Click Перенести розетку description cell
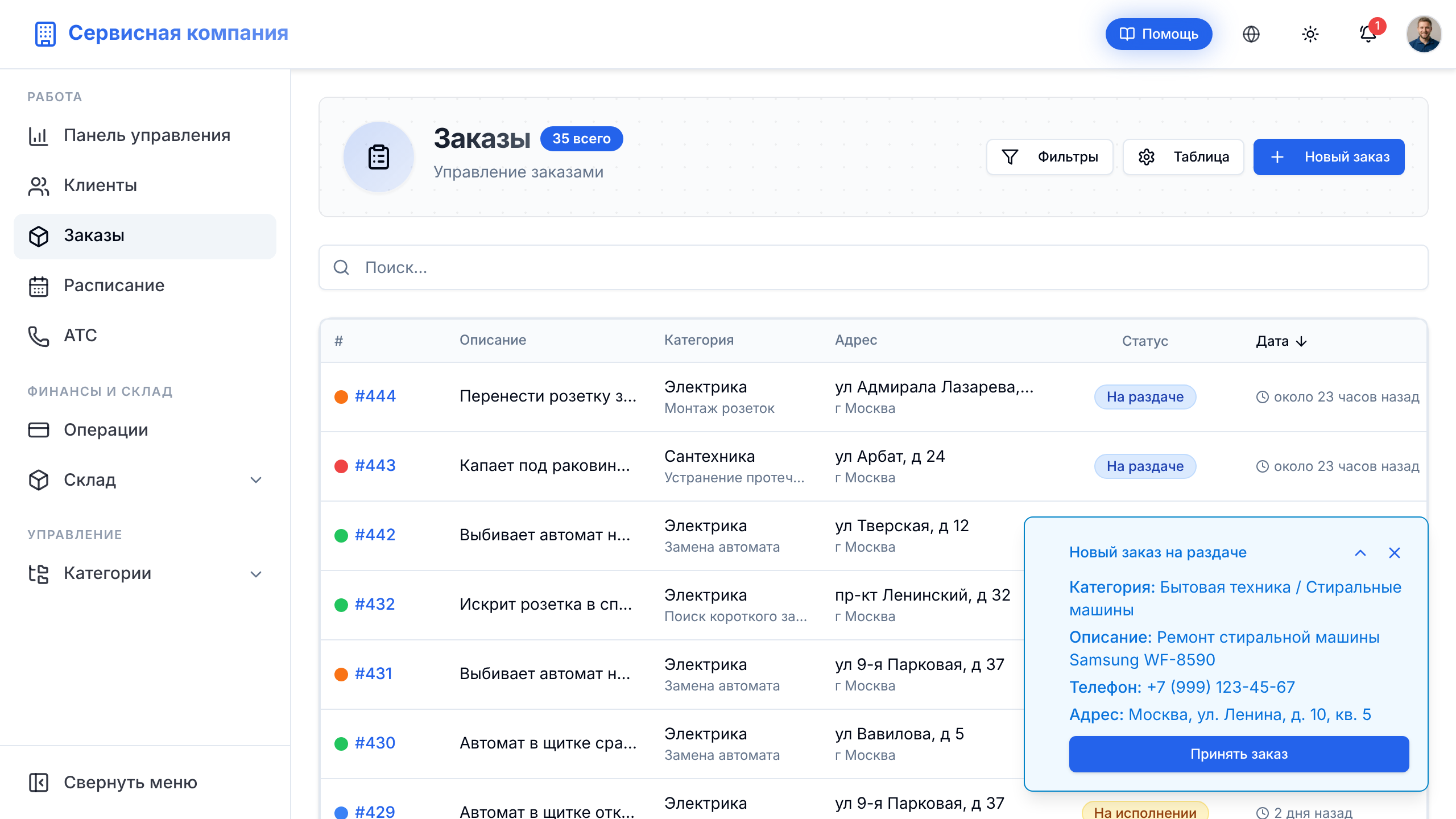The width and height of the screenshot is (1456, 819). (548, 396)
